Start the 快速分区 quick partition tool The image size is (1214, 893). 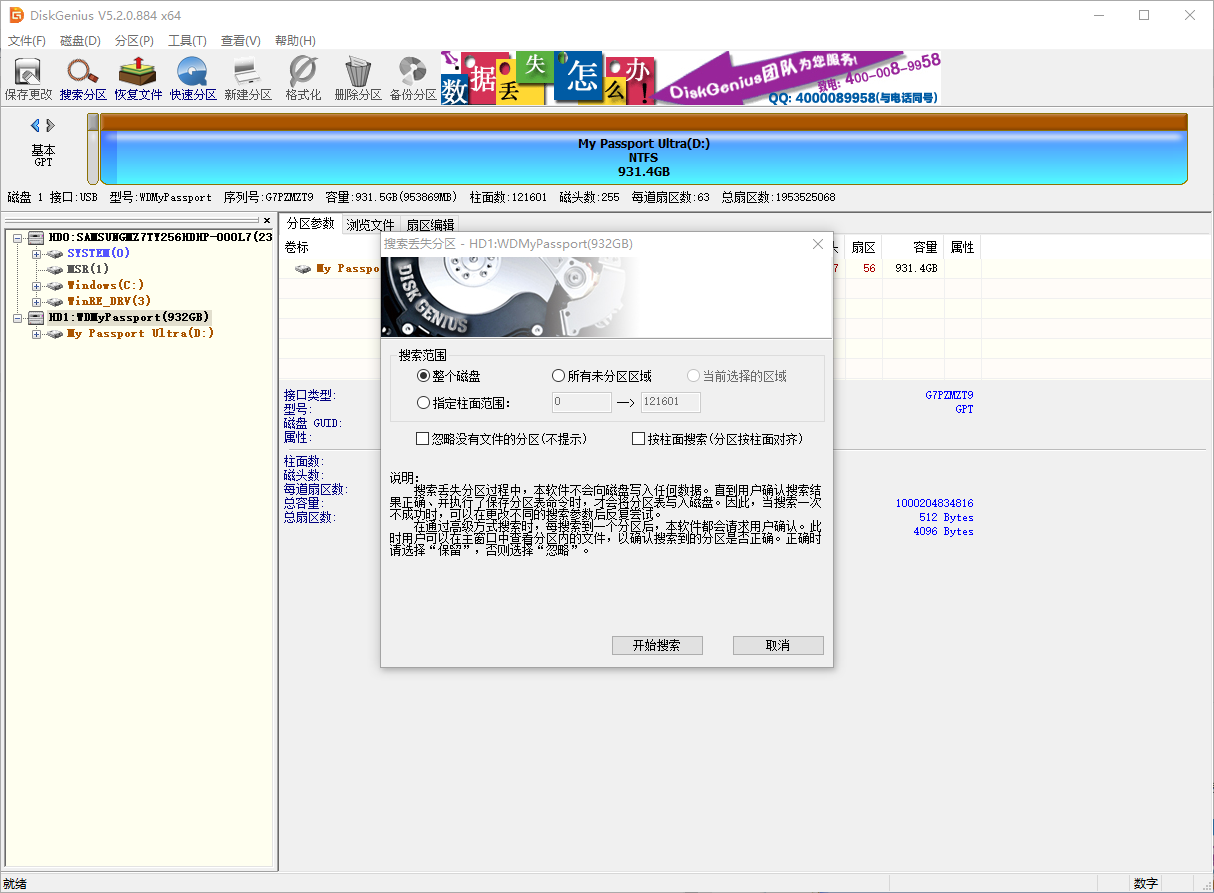coord(193,80)
